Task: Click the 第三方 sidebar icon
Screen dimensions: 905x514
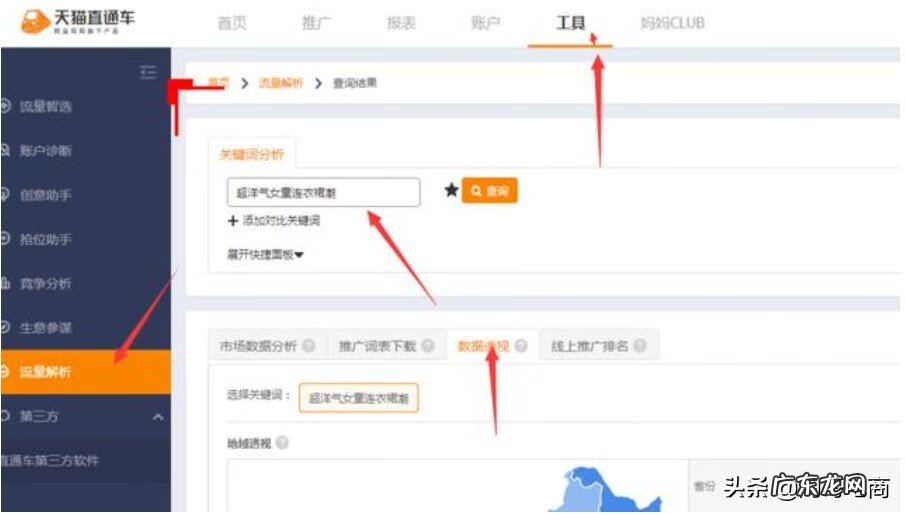Action: pyautogui.click(x=5, y=416)
